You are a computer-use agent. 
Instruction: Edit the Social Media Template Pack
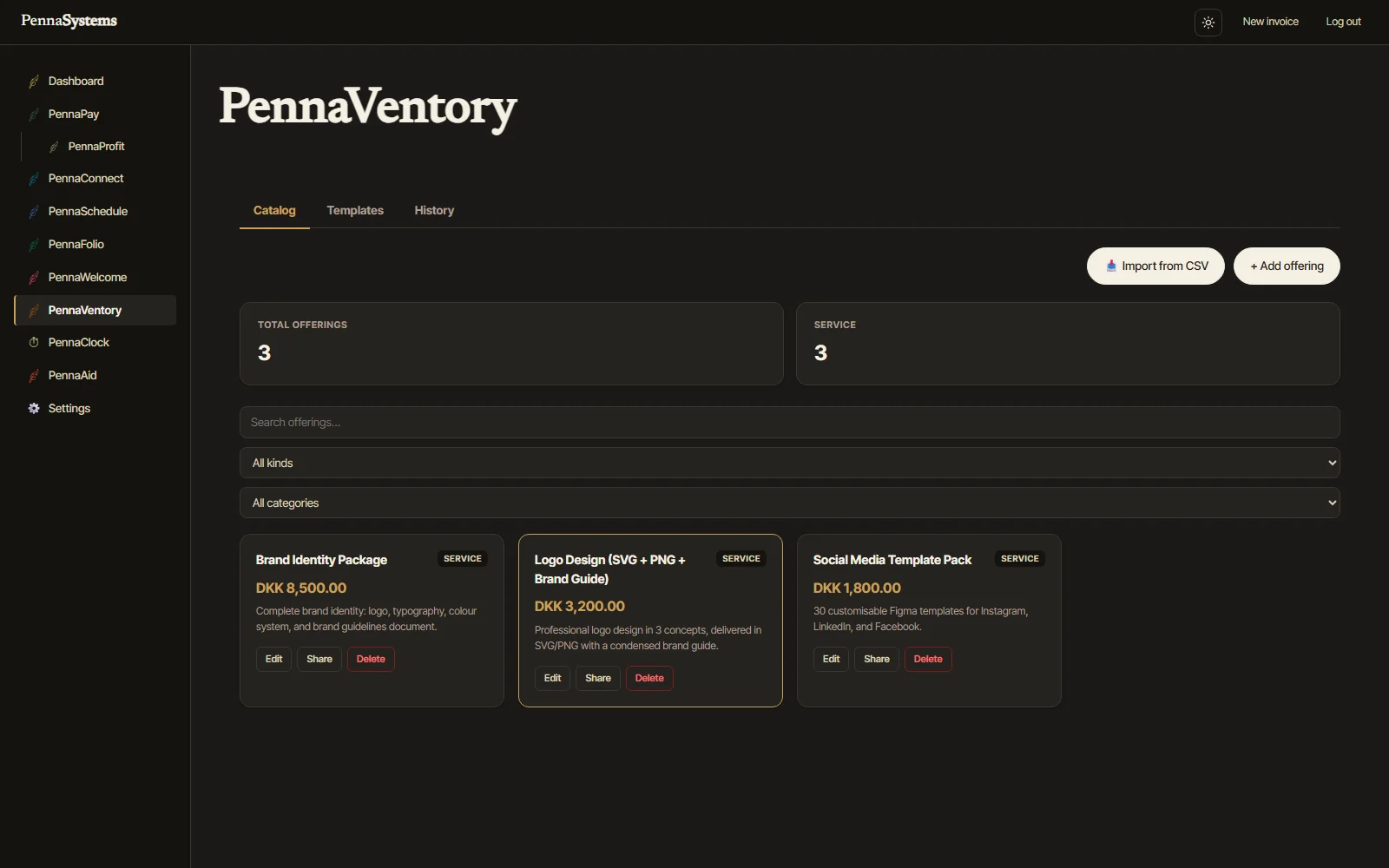click(x=831, y=659)
